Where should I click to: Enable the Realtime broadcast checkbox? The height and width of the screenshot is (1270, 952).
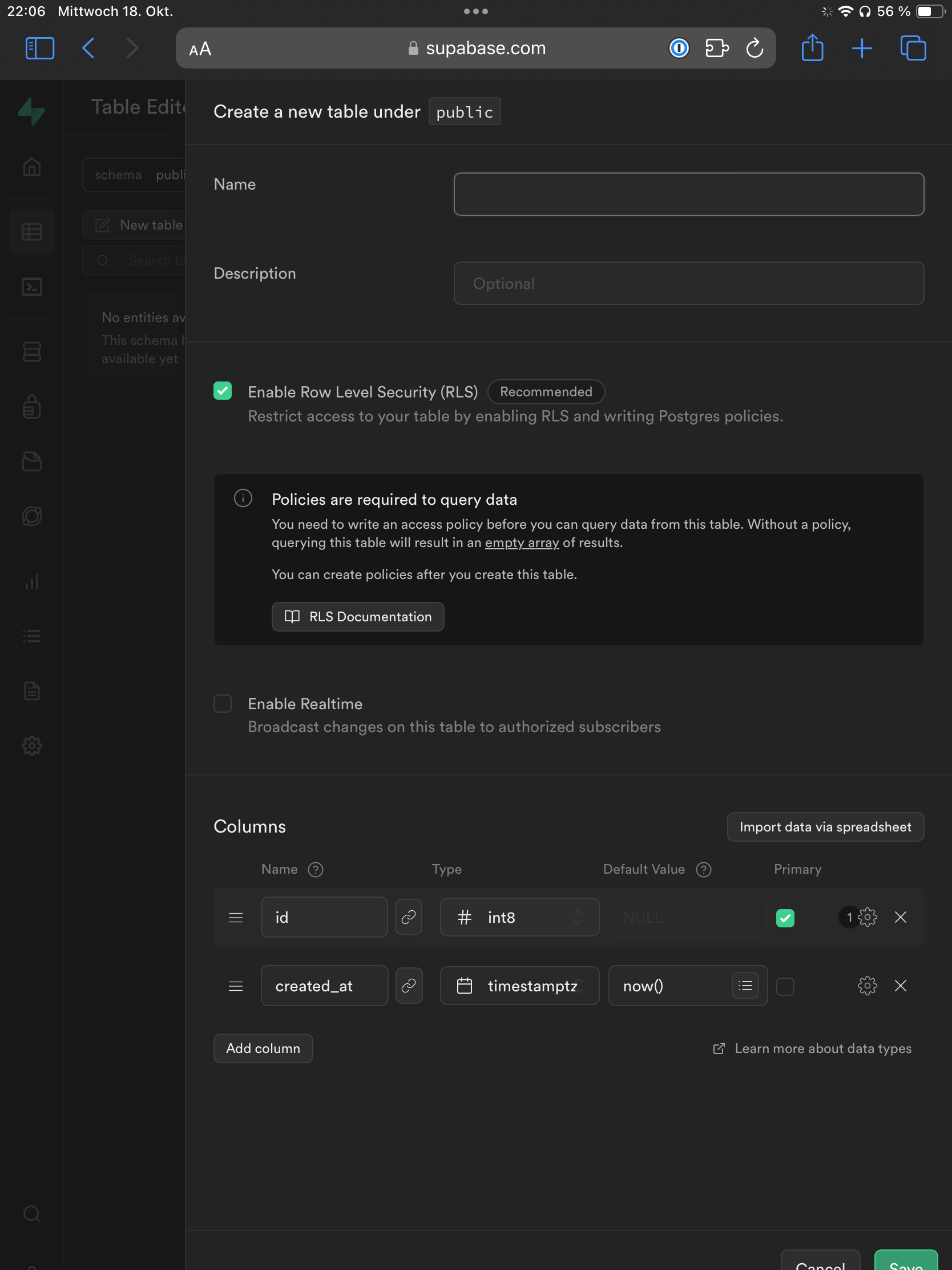click(223, 704)
